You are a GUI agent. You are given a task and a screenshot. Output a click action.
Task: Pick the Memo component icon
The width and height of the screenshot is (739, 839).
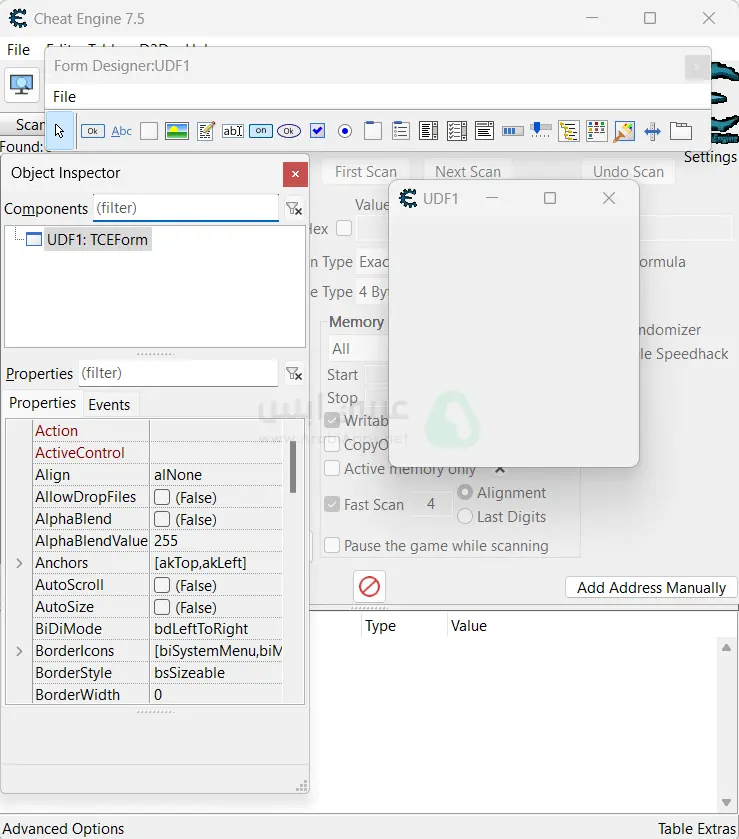(x=205, y=131)
